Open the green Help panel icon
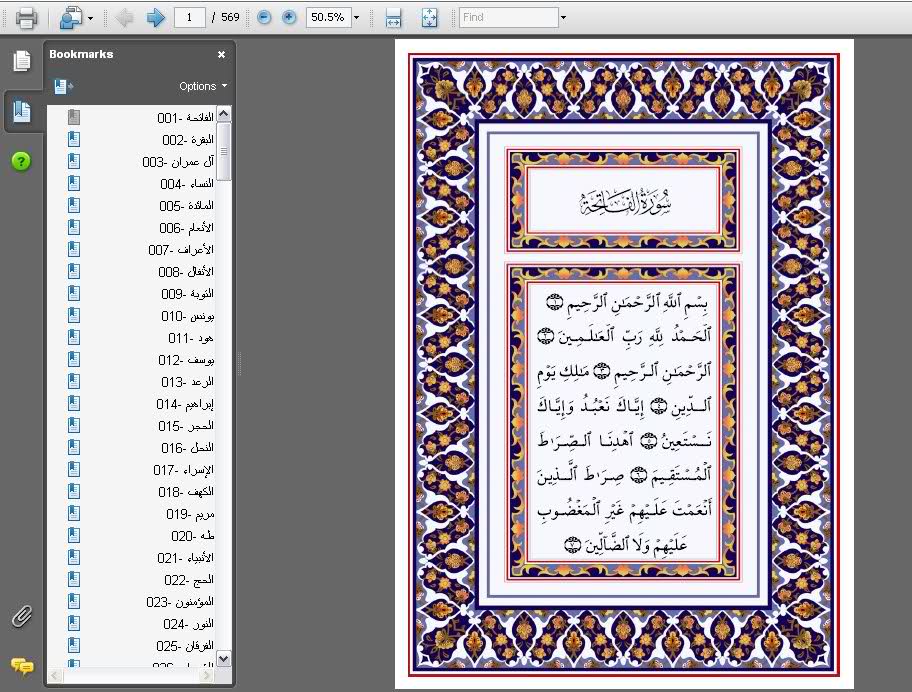 coord(21,161)
